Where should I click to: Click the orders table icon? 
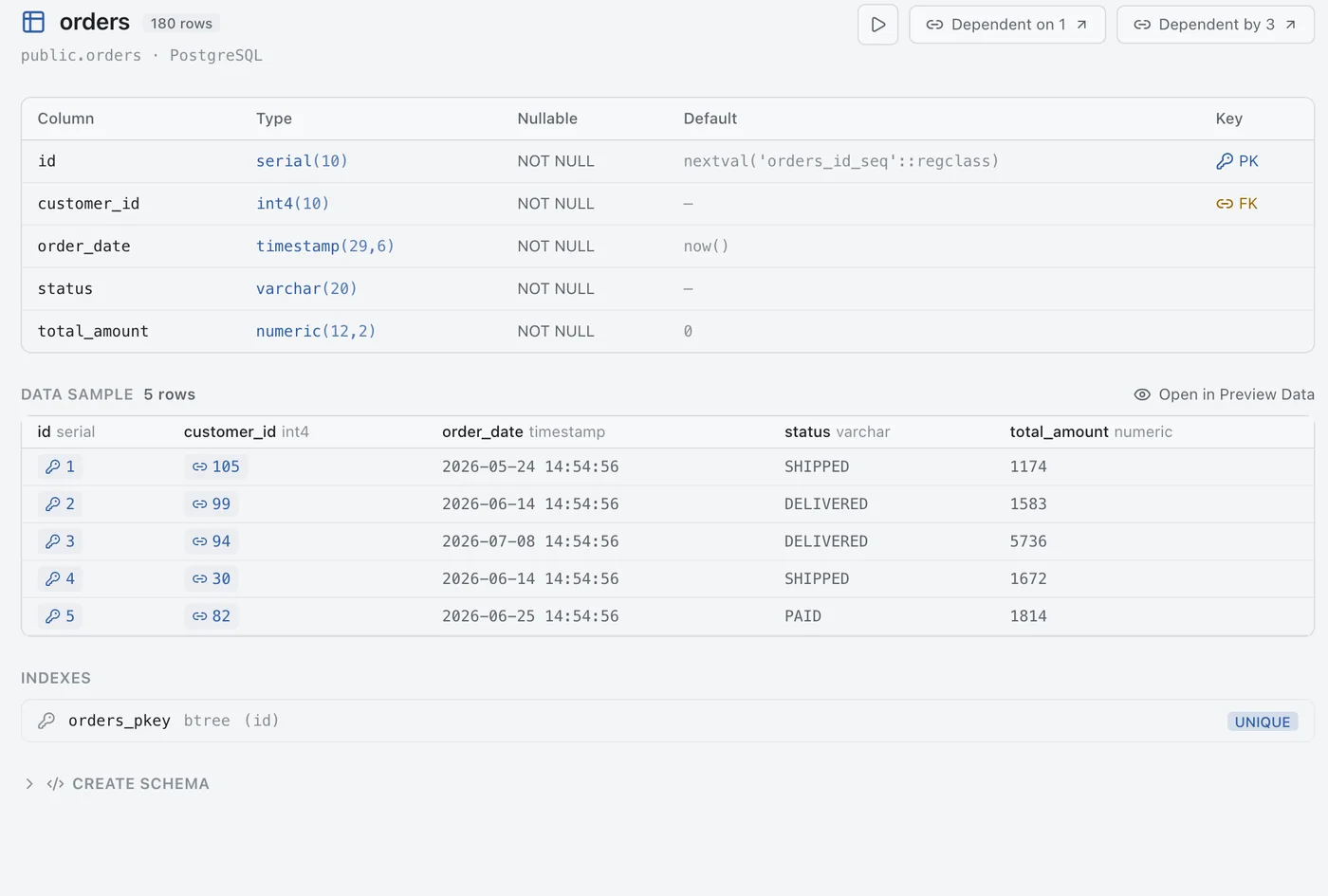[x=33, y=22]
